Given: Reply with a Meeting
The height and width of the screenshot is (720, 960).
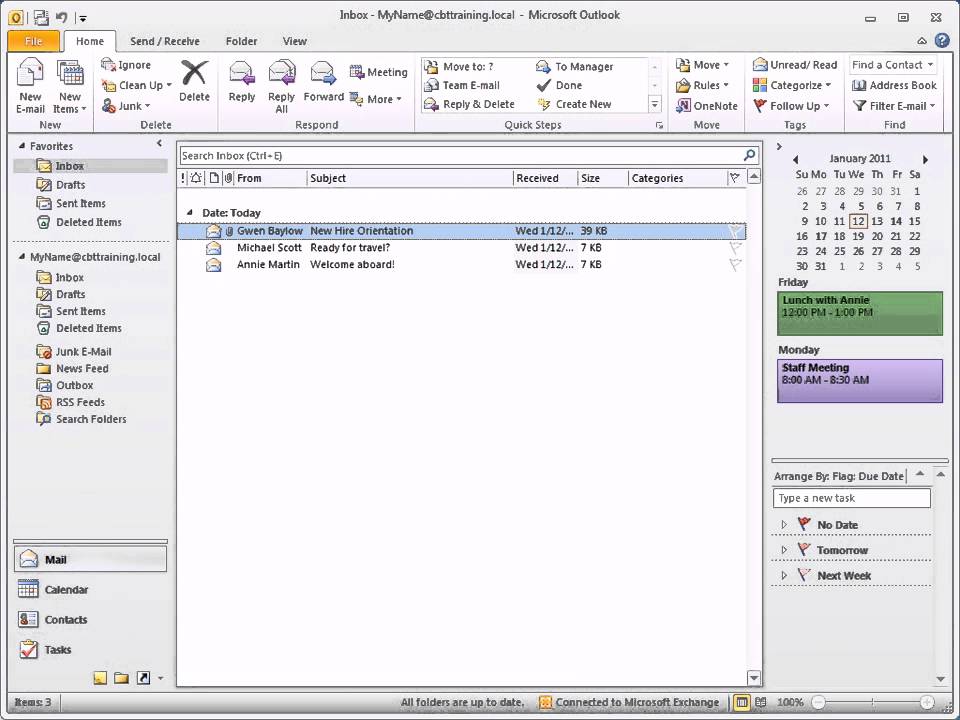Looking at the screenshot, I should [x=378, y=72].
